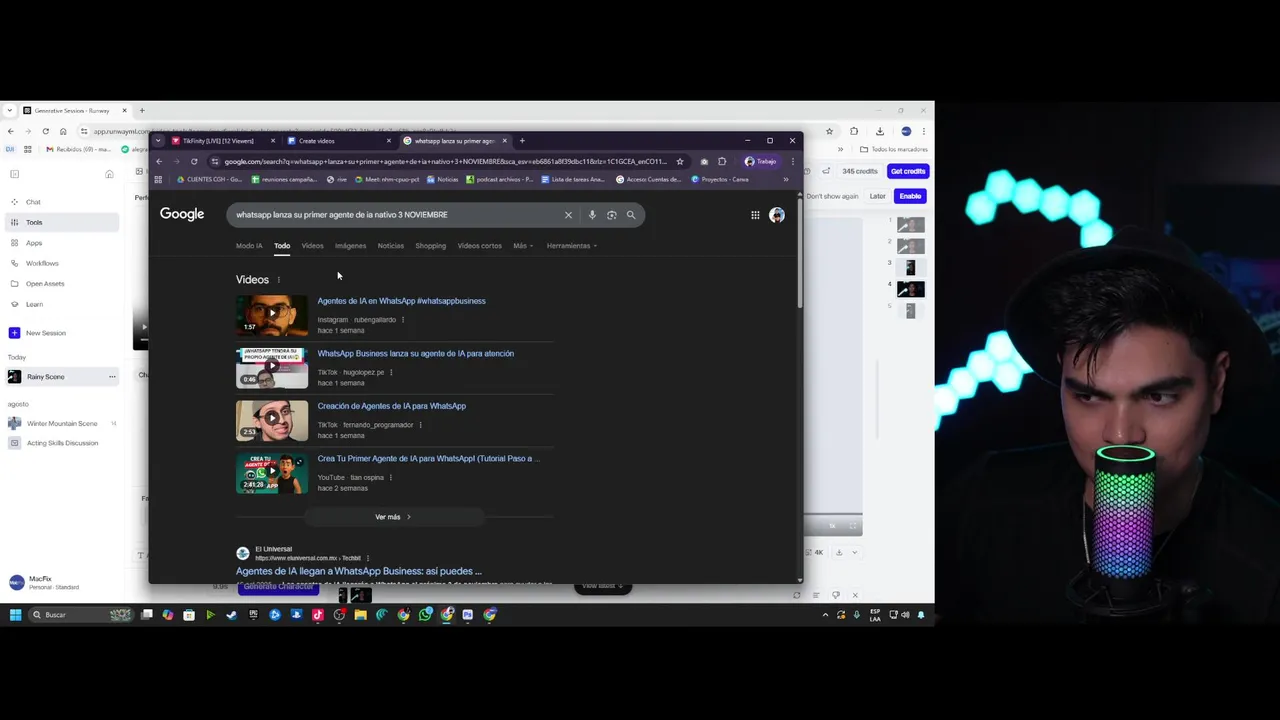
Task: Open options for rubengallardo Instagram video
Action: 403,320
